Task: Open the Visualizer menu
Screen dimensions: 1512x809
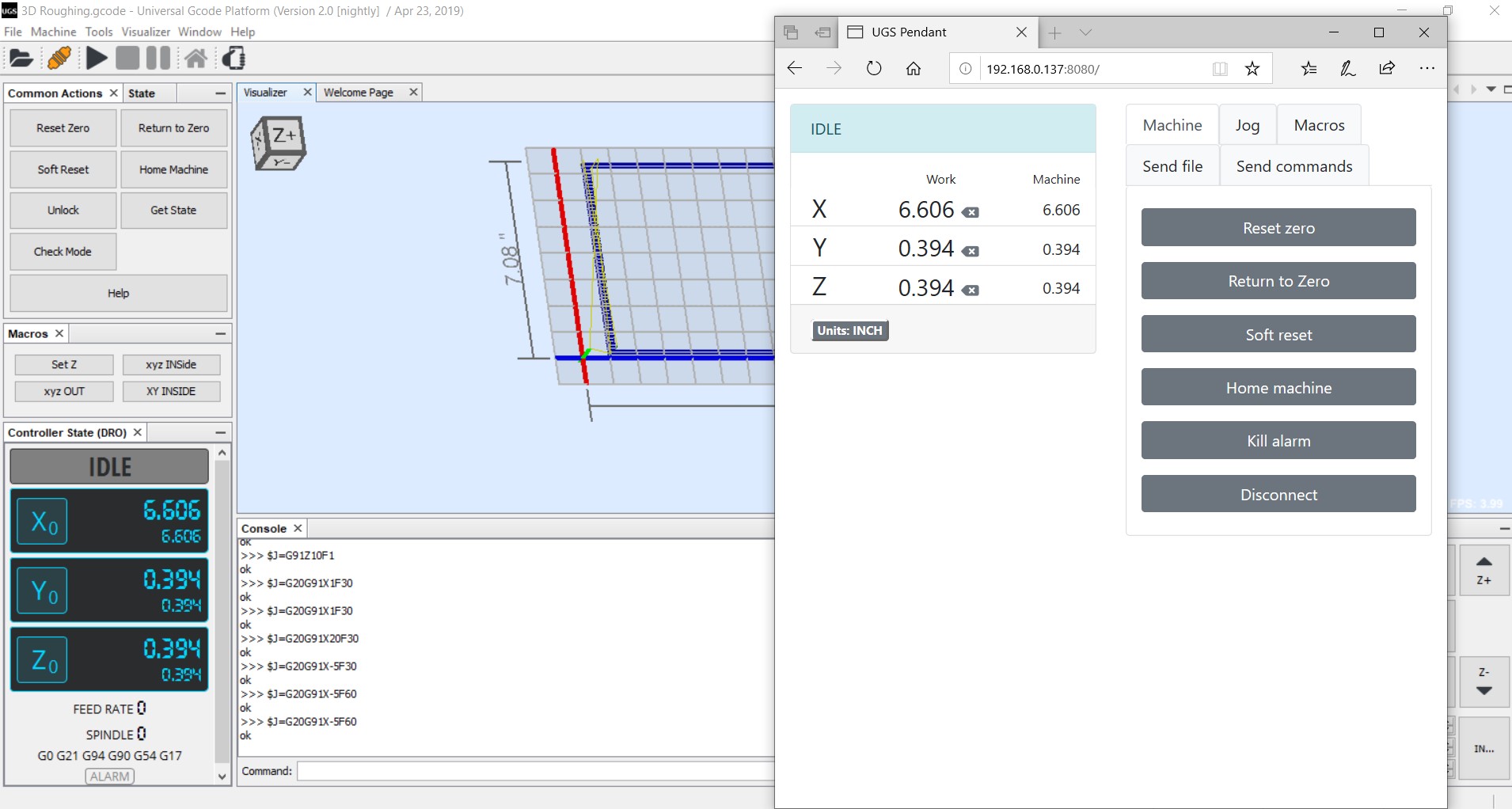Action: tap(146, 32)
